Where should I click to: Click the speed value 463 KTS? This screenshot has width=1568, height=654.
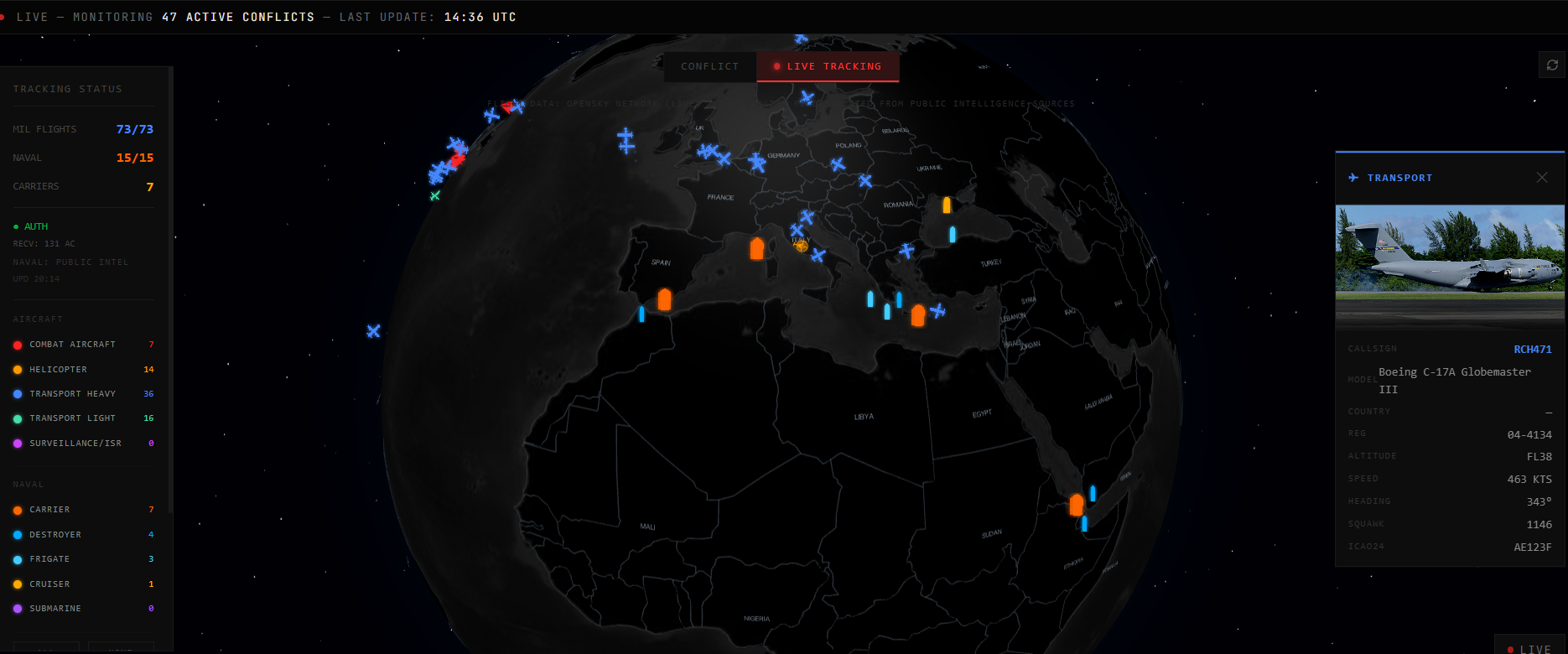tap(1529, 480)
